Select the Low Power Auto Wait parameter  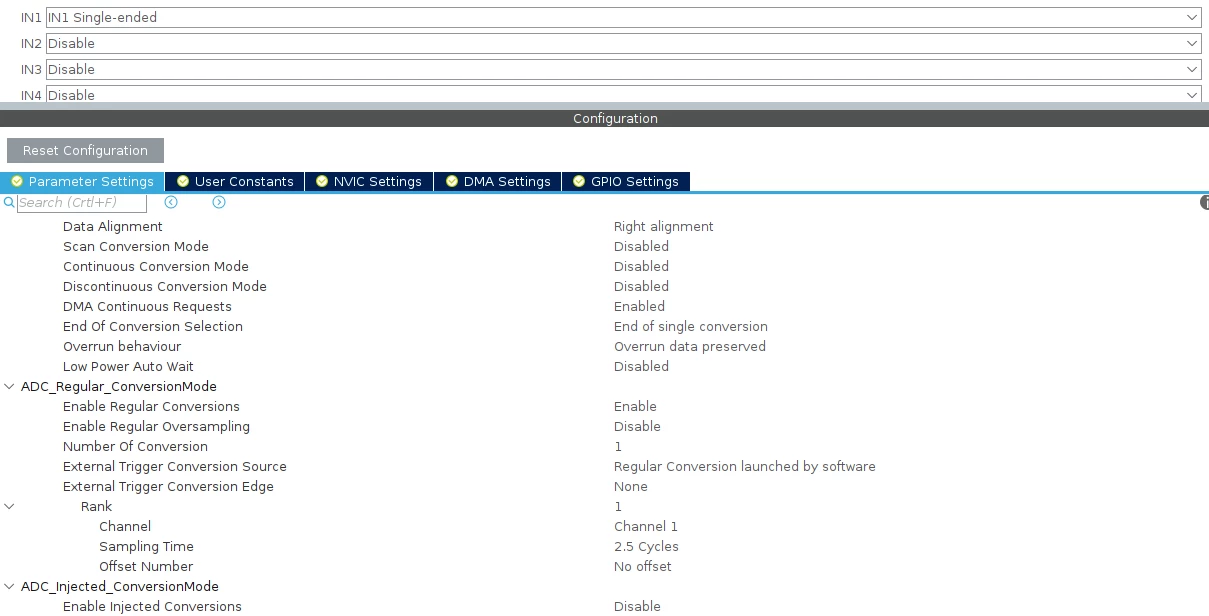pyautogui.click(x=128, y=366)
